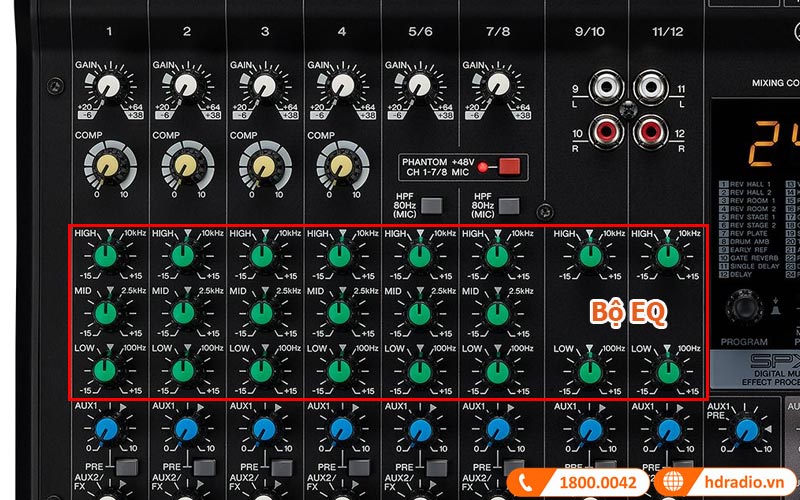
Task: Toggle HPF 80Hz switch on channel 5/6
Action: click(x=431, y=206)
